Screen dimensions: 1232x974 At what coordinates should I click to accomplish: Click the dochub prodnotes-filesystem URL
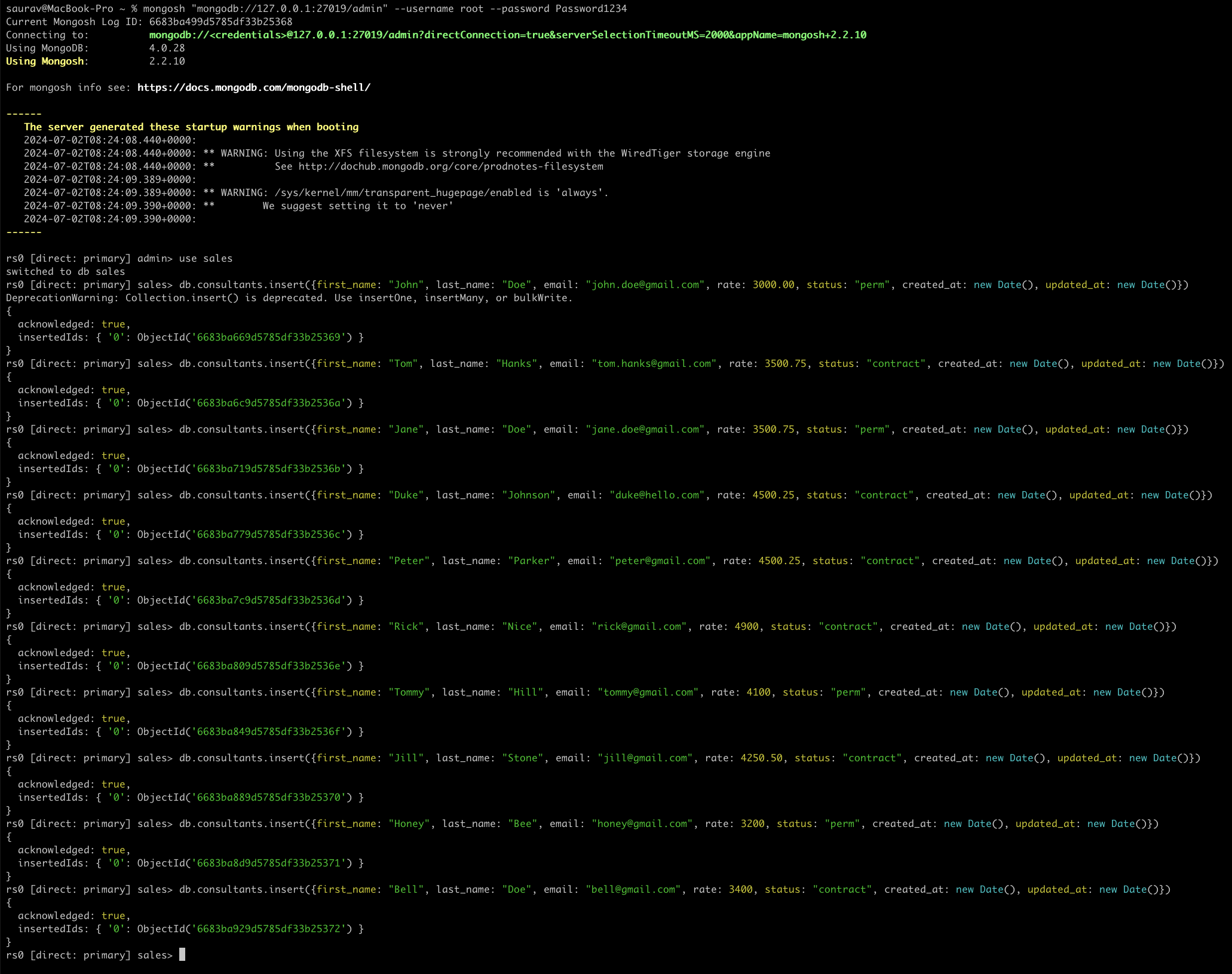450,166
